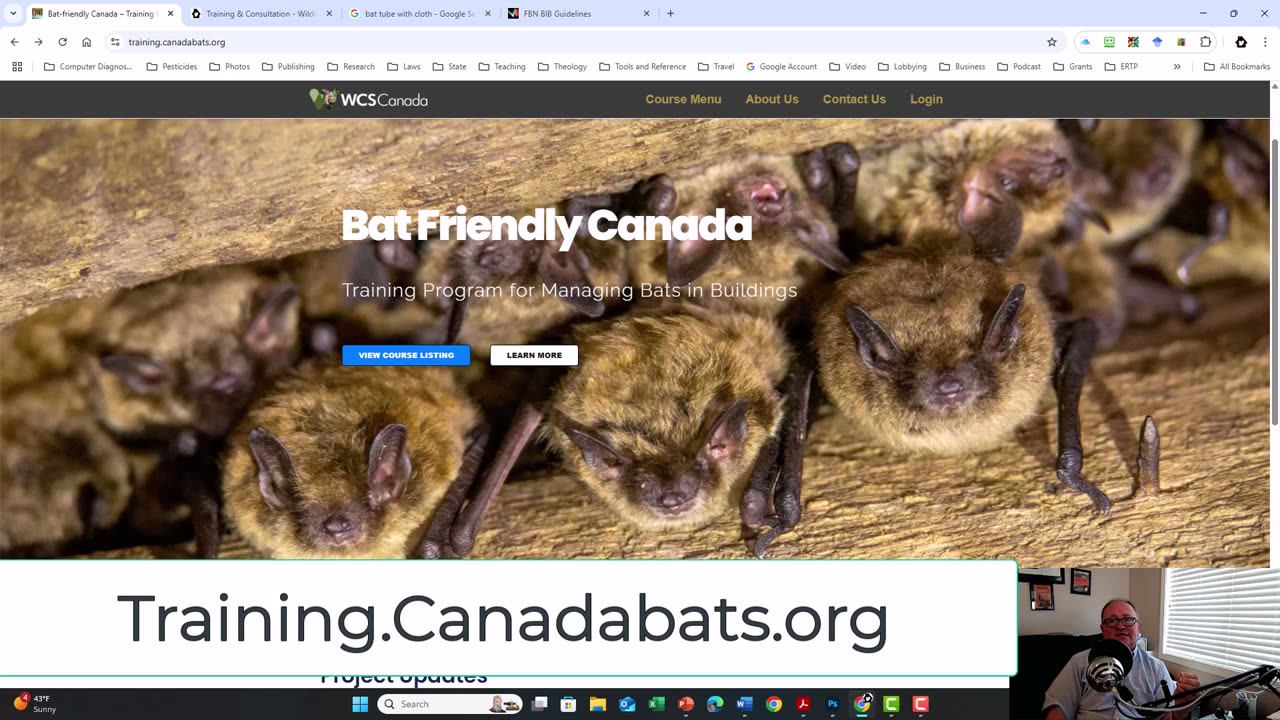Open the Windows Start menu
Screen dimensions: 1280x720
click(360, 704)
